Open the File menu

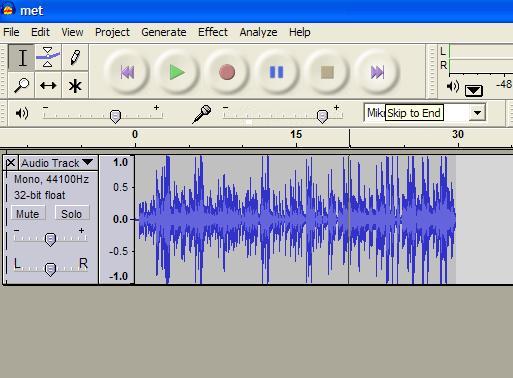11,32
